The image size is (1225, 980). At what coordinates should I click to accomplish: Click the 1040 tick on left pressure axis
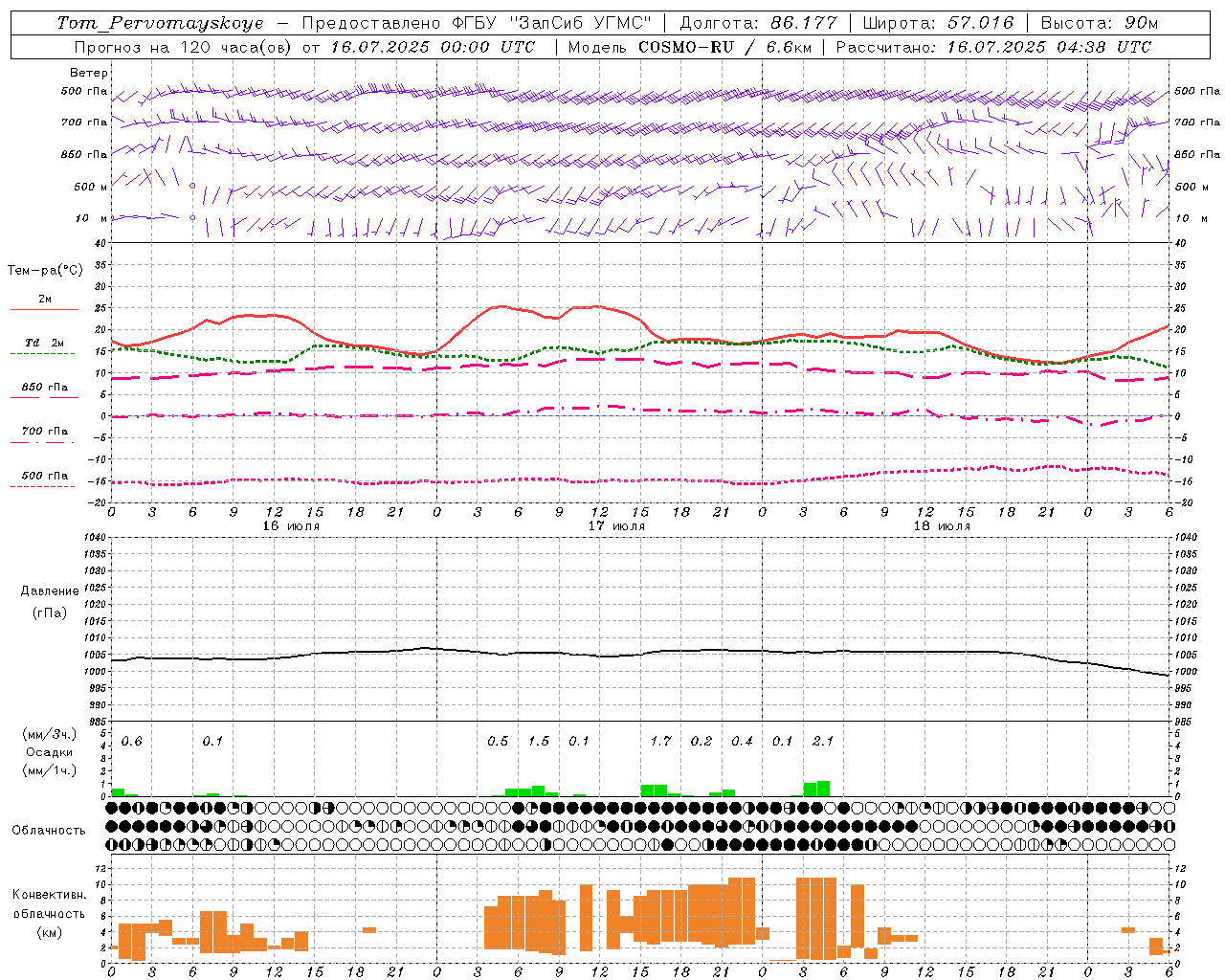pyautogui.click(x=96, y=538)
